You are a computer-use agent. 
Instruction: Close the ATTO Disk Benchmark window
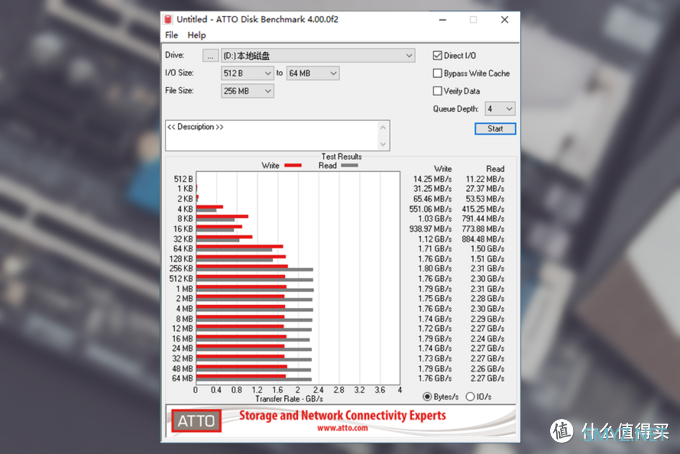[x=504, y=20]
